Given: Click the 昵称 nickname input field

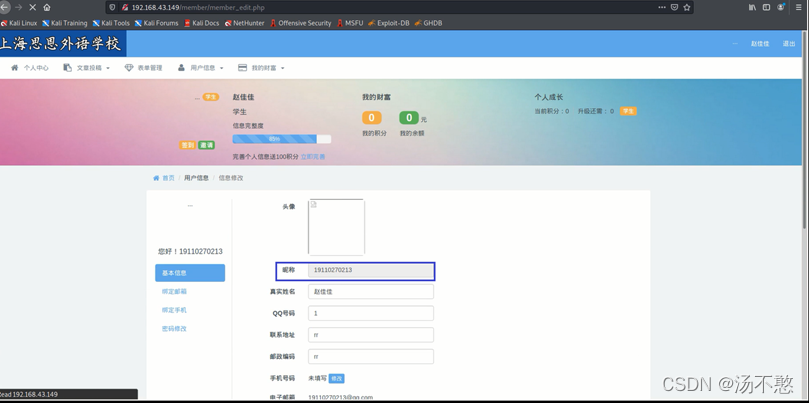Looking at the screenshot, I should pyautogui.click(x=370, y=270).
